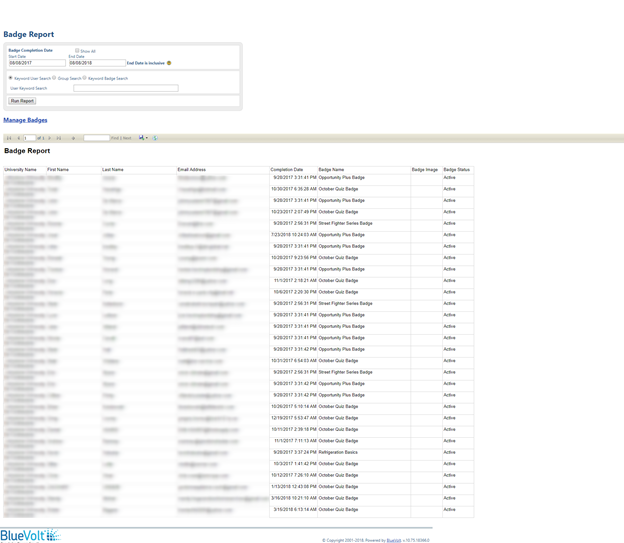Click the Start Date field

pyautogui.click(x=37, y=63)
